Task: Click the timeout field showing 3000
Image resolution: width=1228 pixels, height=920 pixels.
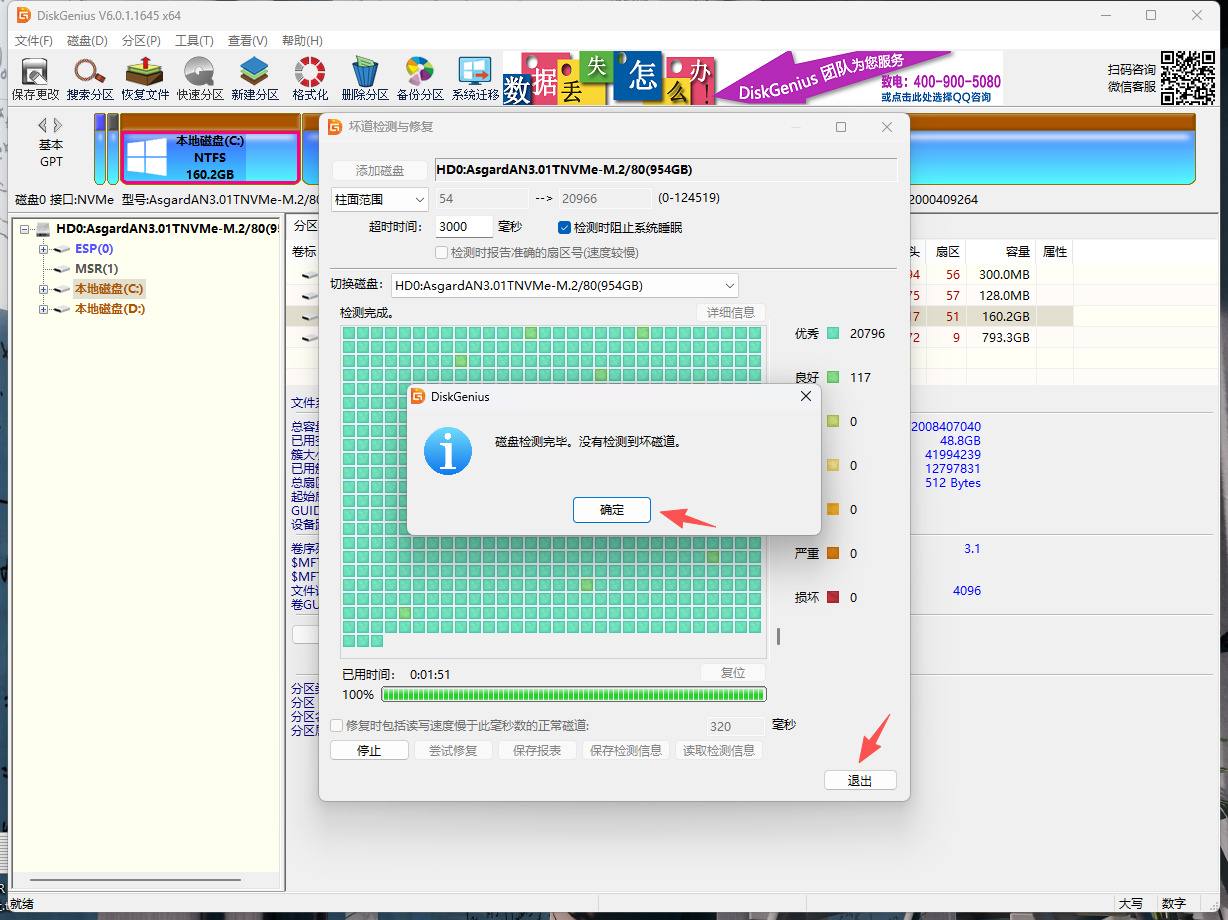Action: (x=465, y=228)
